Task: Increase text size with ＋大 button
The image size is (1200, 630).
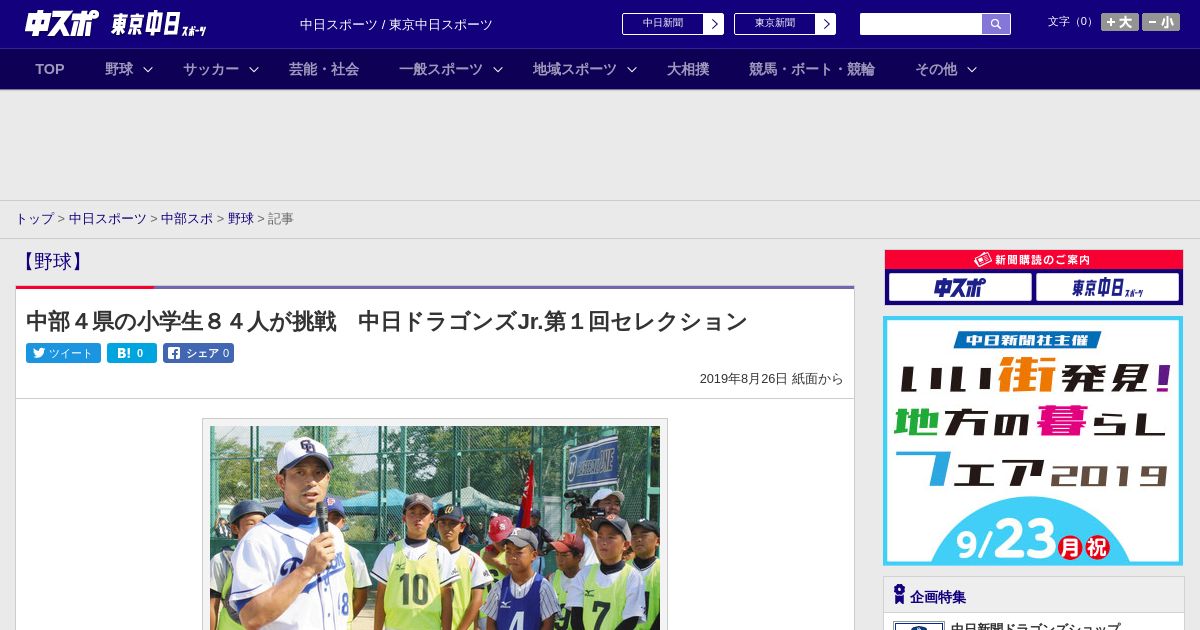Action: tap(1120, 22)
